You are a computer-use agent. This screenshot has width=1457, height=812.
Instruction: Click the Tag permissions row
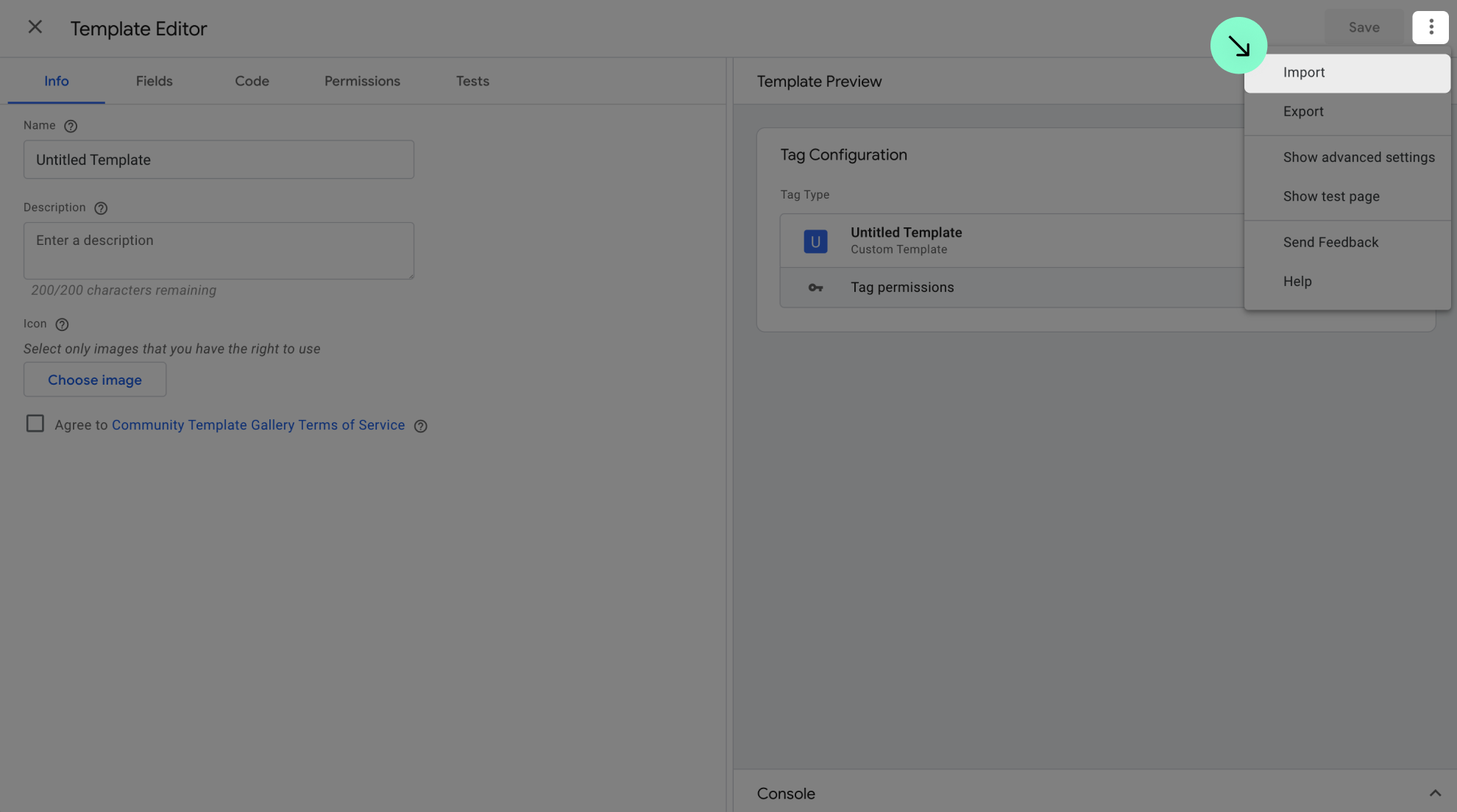pos(1012,288)
